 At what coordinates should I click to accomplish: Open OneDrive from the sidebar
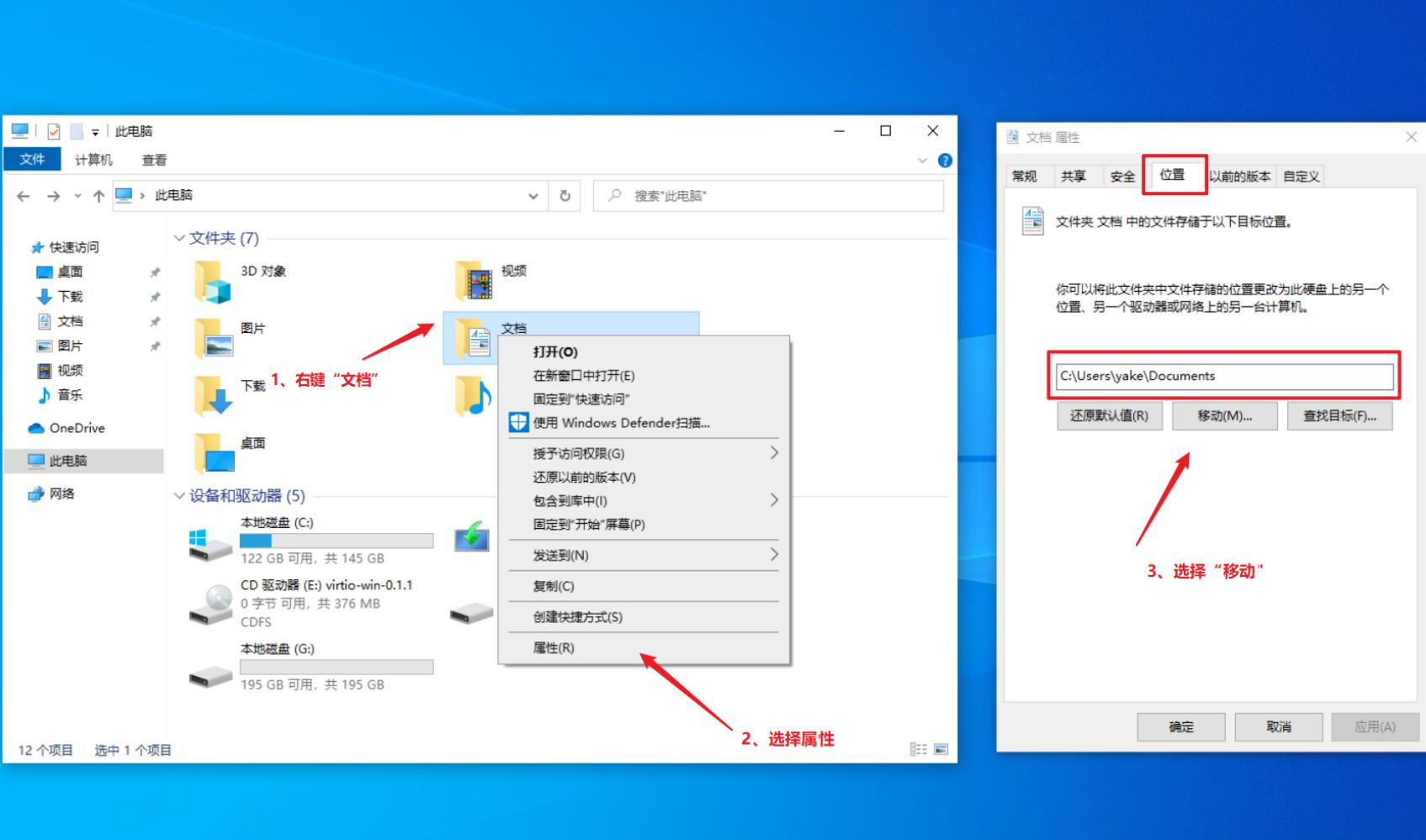click(x=76, y=428)
